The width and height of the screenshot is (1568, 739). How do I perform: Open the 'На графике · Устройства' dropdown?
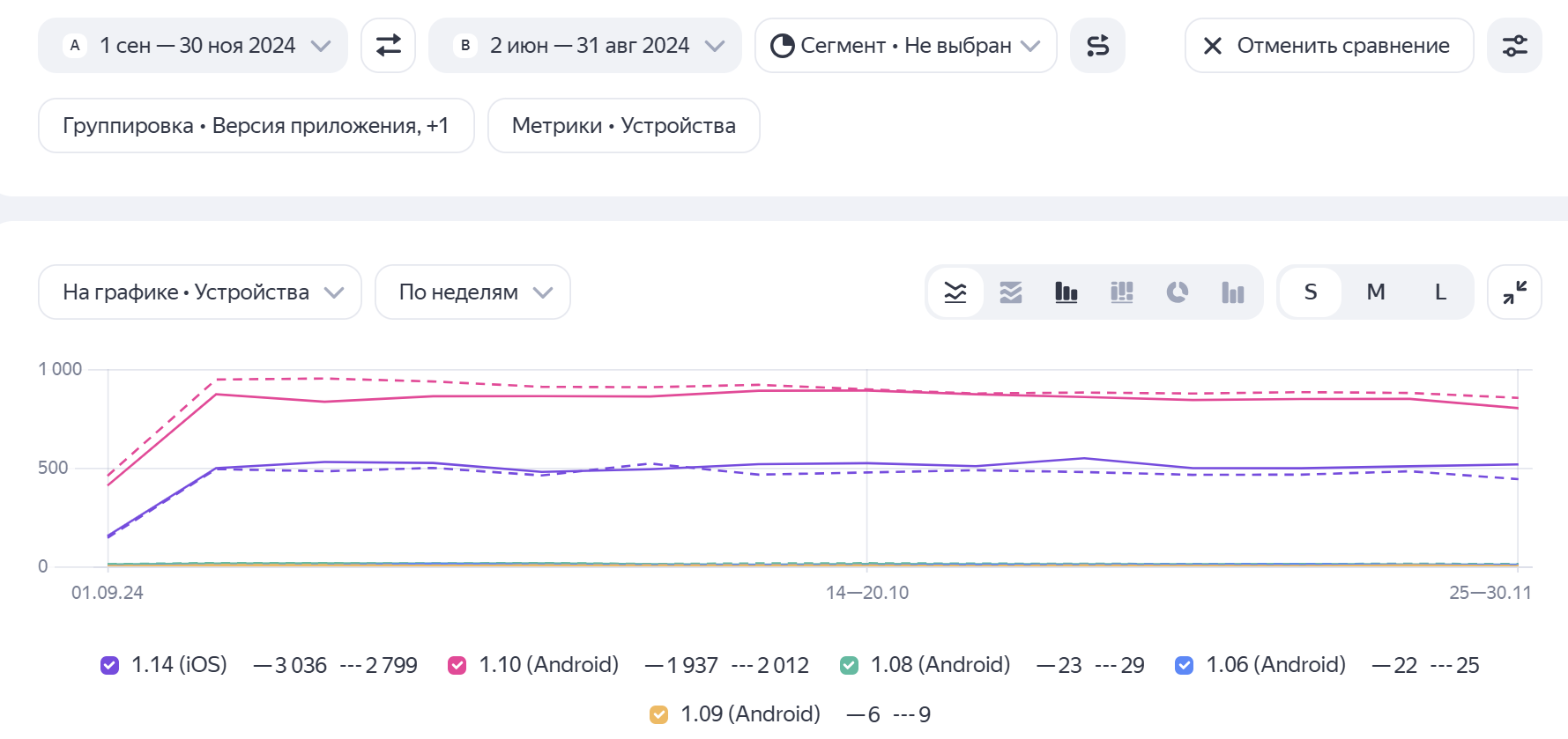click(200, 292)
